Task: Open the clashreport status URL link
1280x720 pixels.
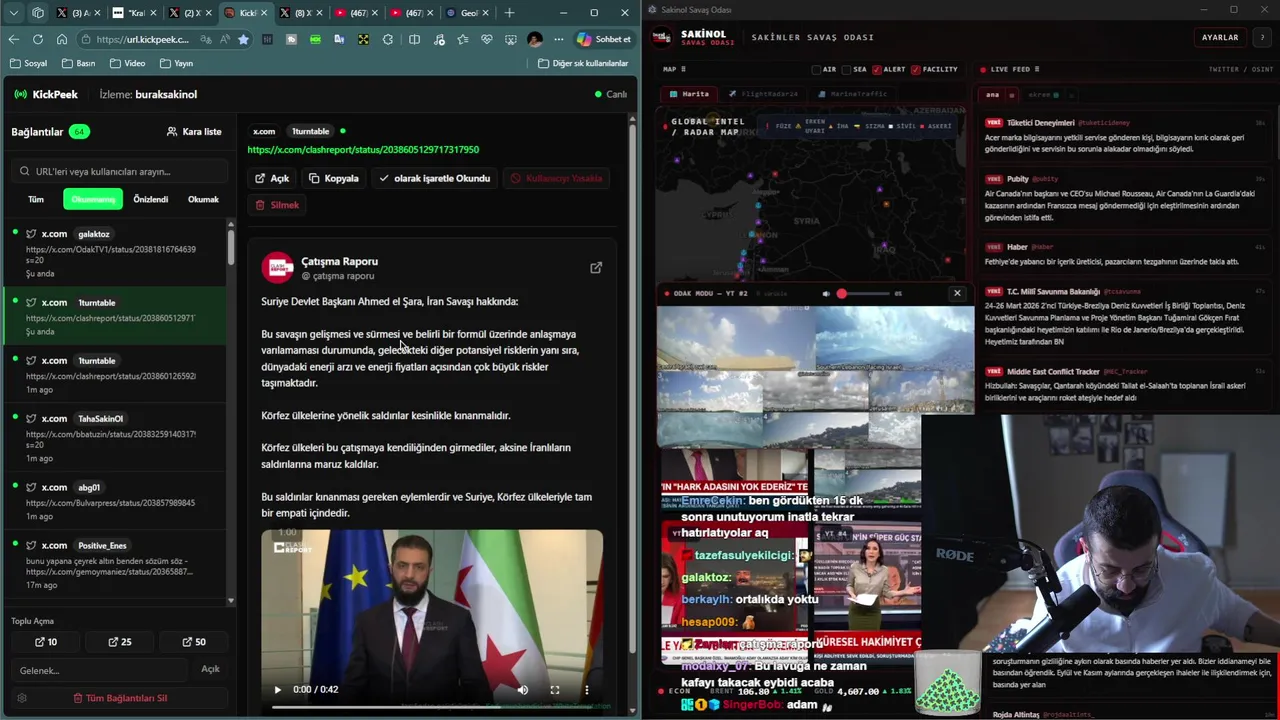Action: point(363,149)
